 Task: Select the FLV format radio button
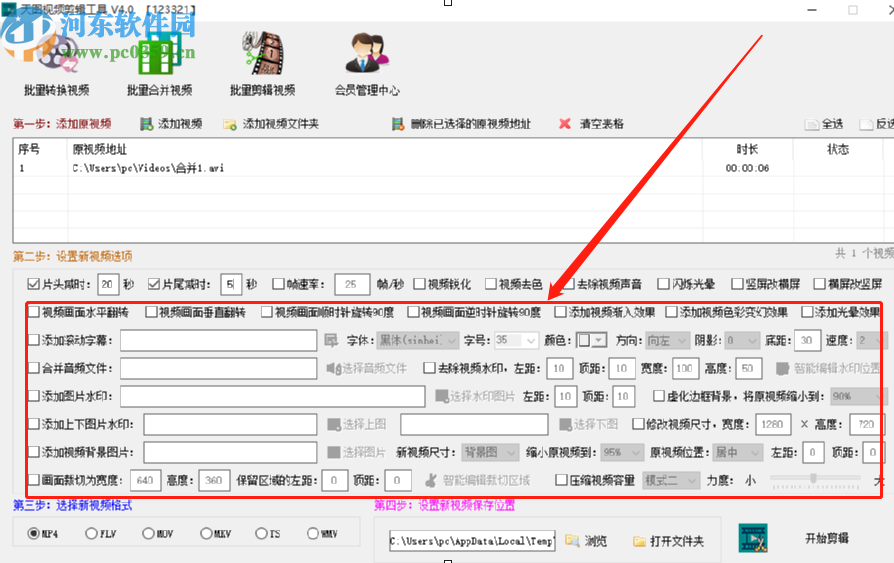[91, 533]
